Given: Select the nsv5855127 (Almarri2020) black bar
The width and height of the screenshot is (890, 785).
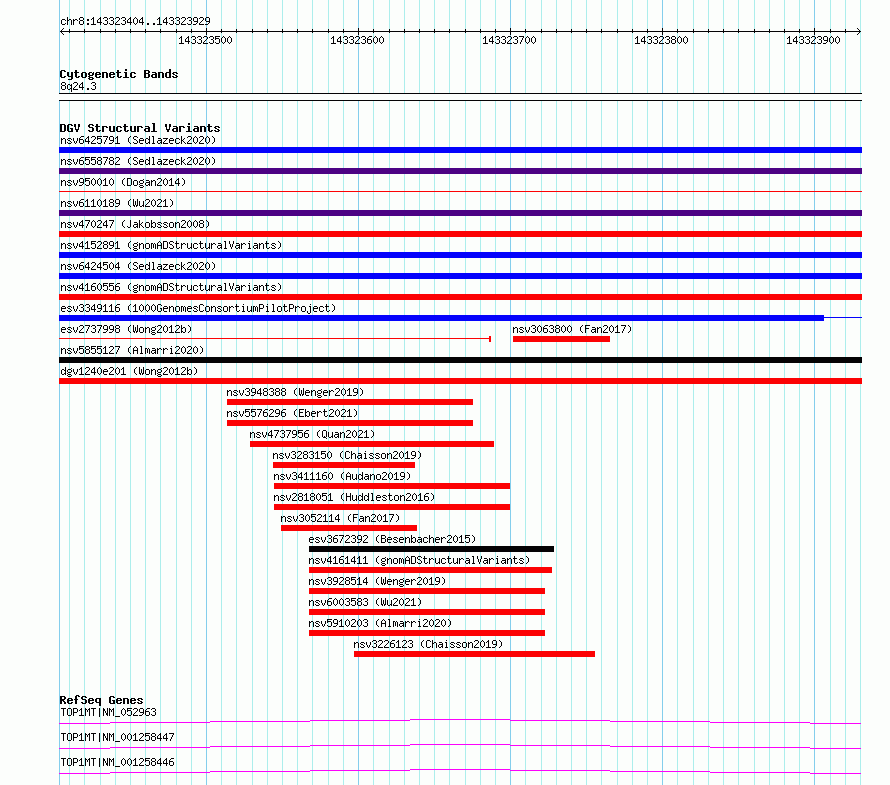Looking at the screenshot, I should (x=460, y=360).
